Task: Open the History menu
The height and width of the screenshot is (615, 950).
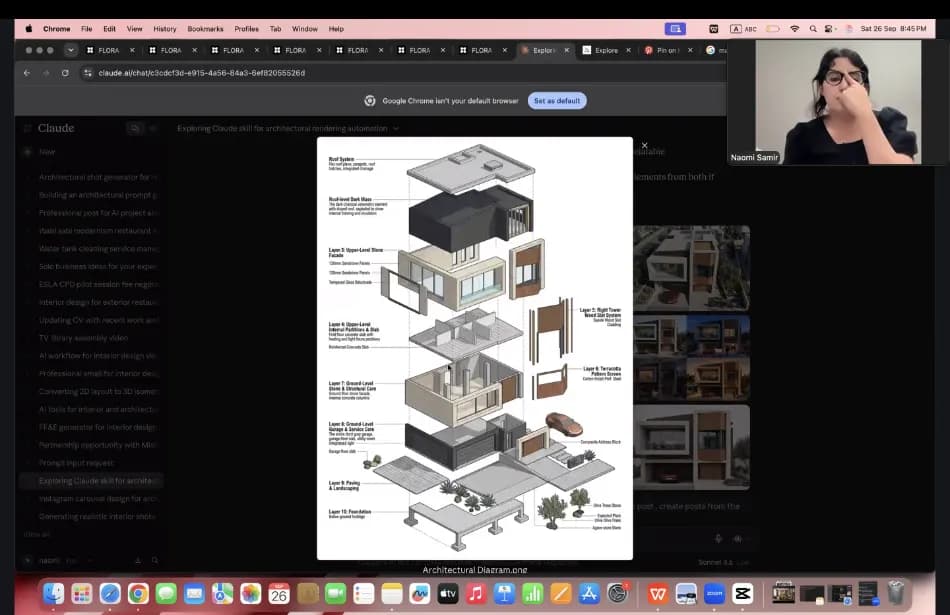Action: pyautogui.click(x=165, y=28)
